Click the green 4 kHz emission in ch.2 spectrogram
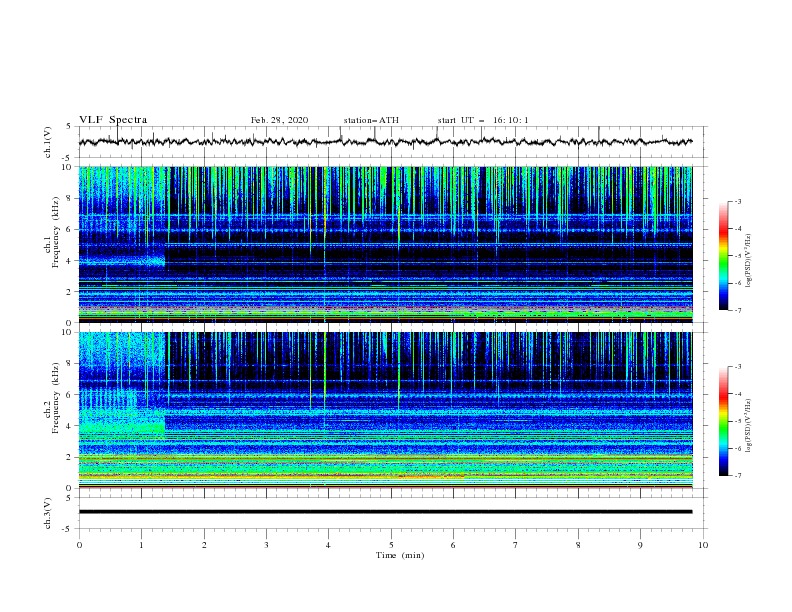792x612 pixels. click(122, 427)
